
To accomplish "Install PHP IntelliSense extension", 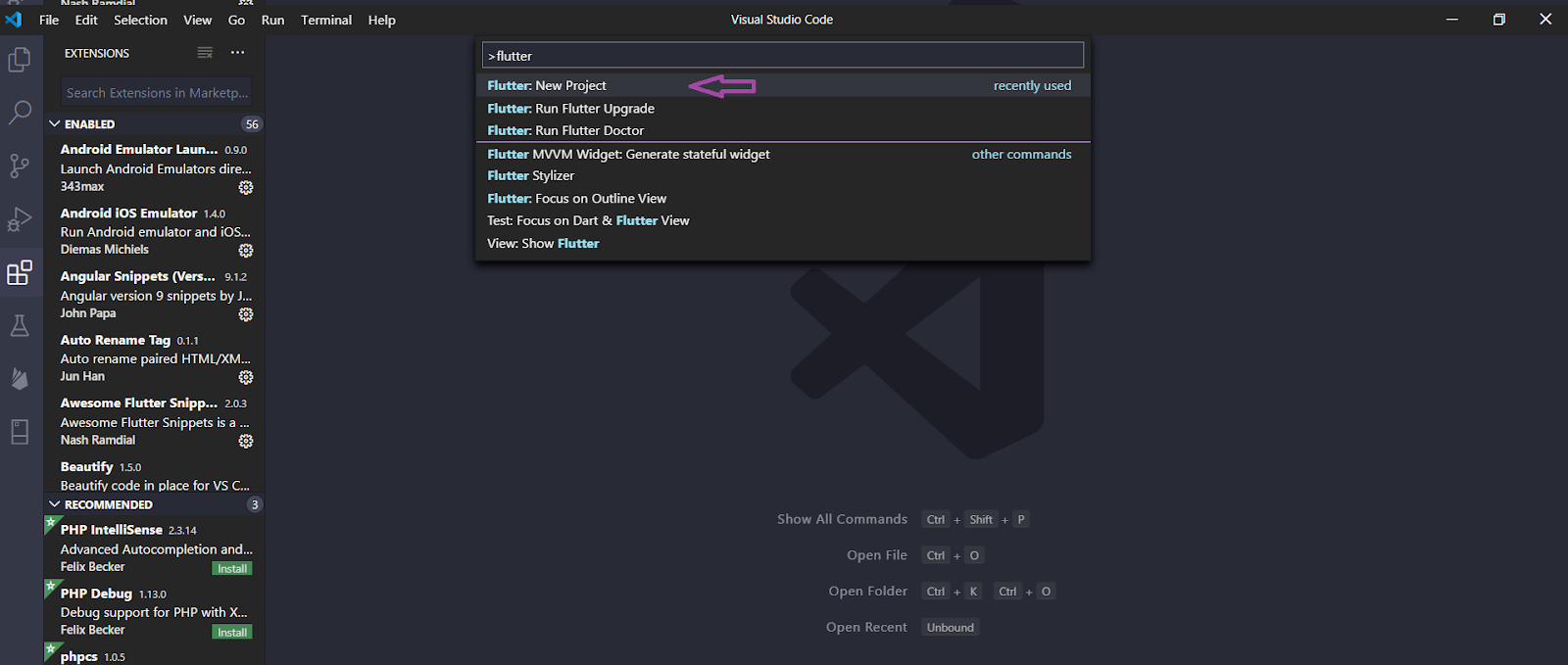I will tap(232, 568).
